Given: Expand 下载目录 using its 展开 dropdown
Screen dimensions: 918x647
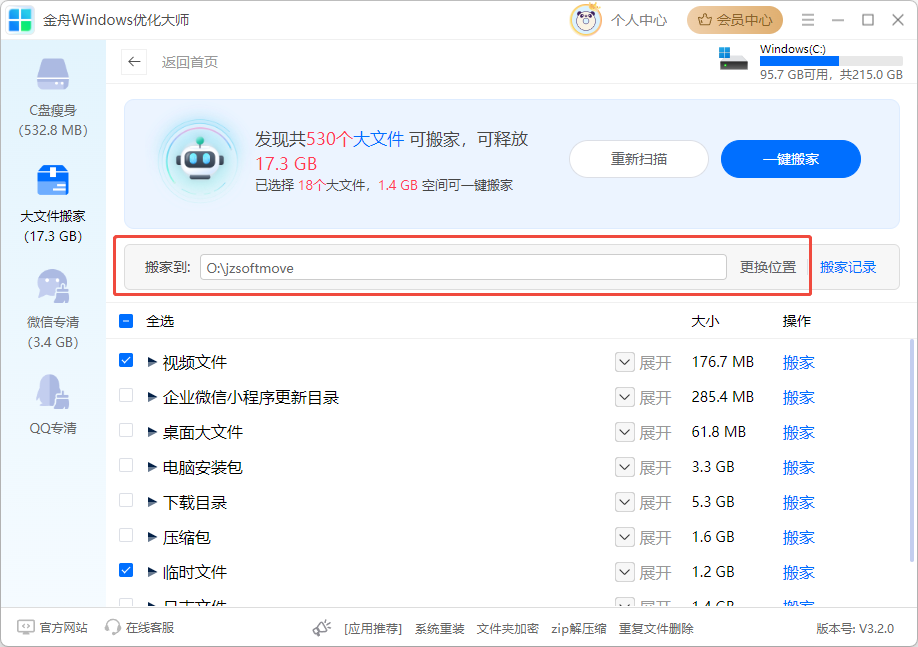Looking at the screenshot, I should pyautogui.click(x=625, y=502).
